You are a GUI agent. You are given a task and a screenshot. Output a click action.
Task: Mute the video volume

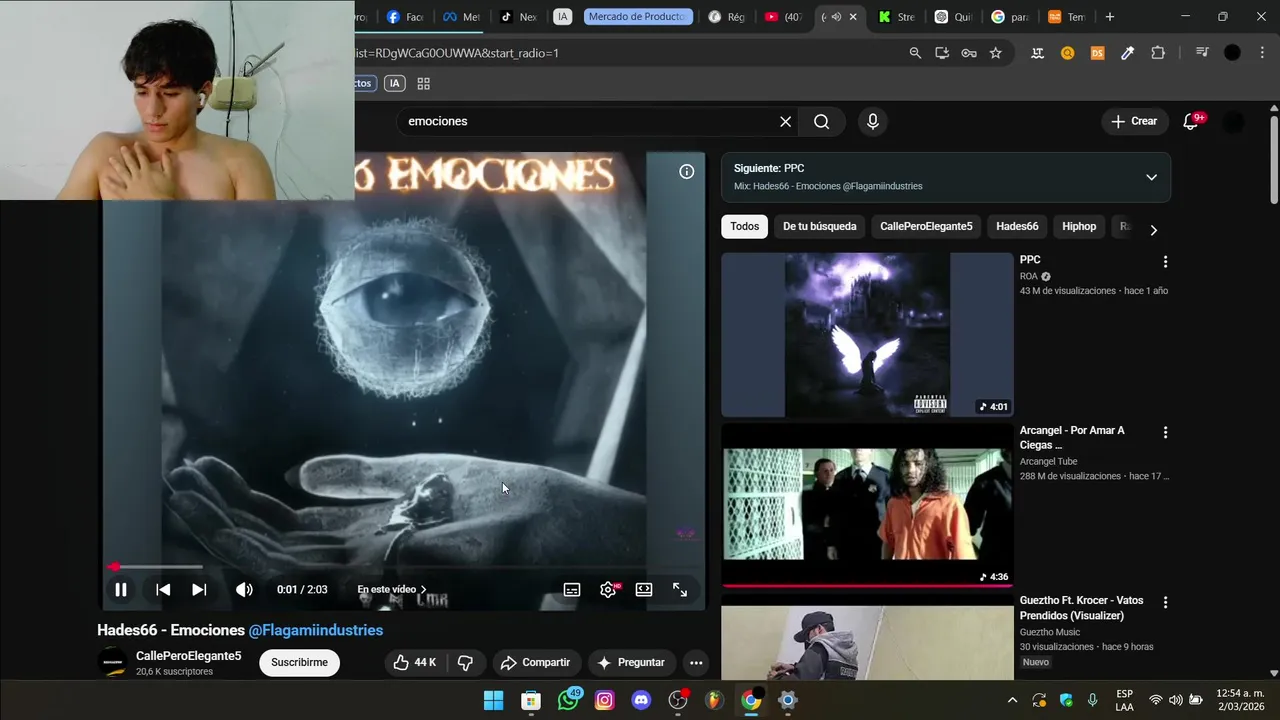click(244, 590)
